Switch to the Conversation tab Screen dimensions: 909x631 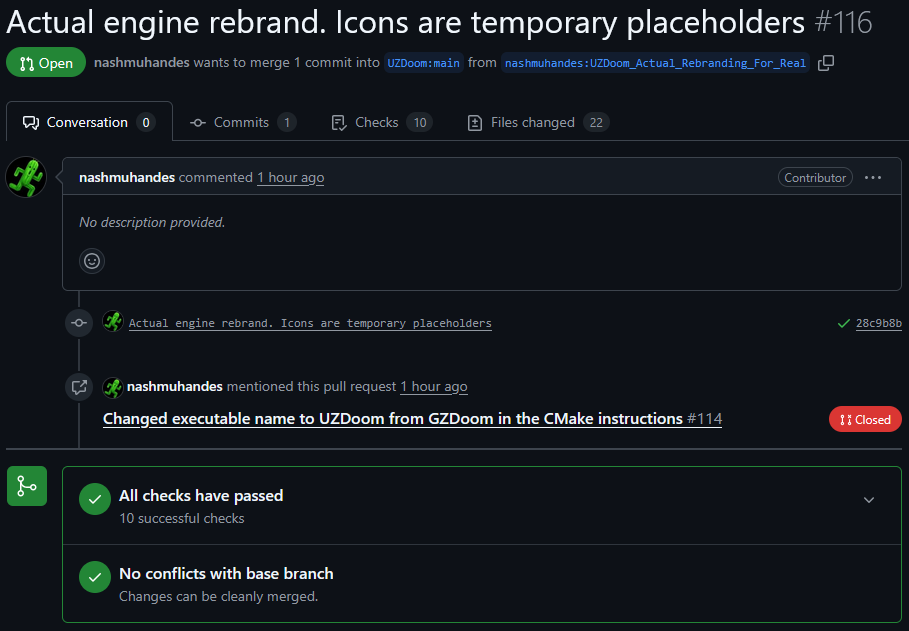coord(89,122)
